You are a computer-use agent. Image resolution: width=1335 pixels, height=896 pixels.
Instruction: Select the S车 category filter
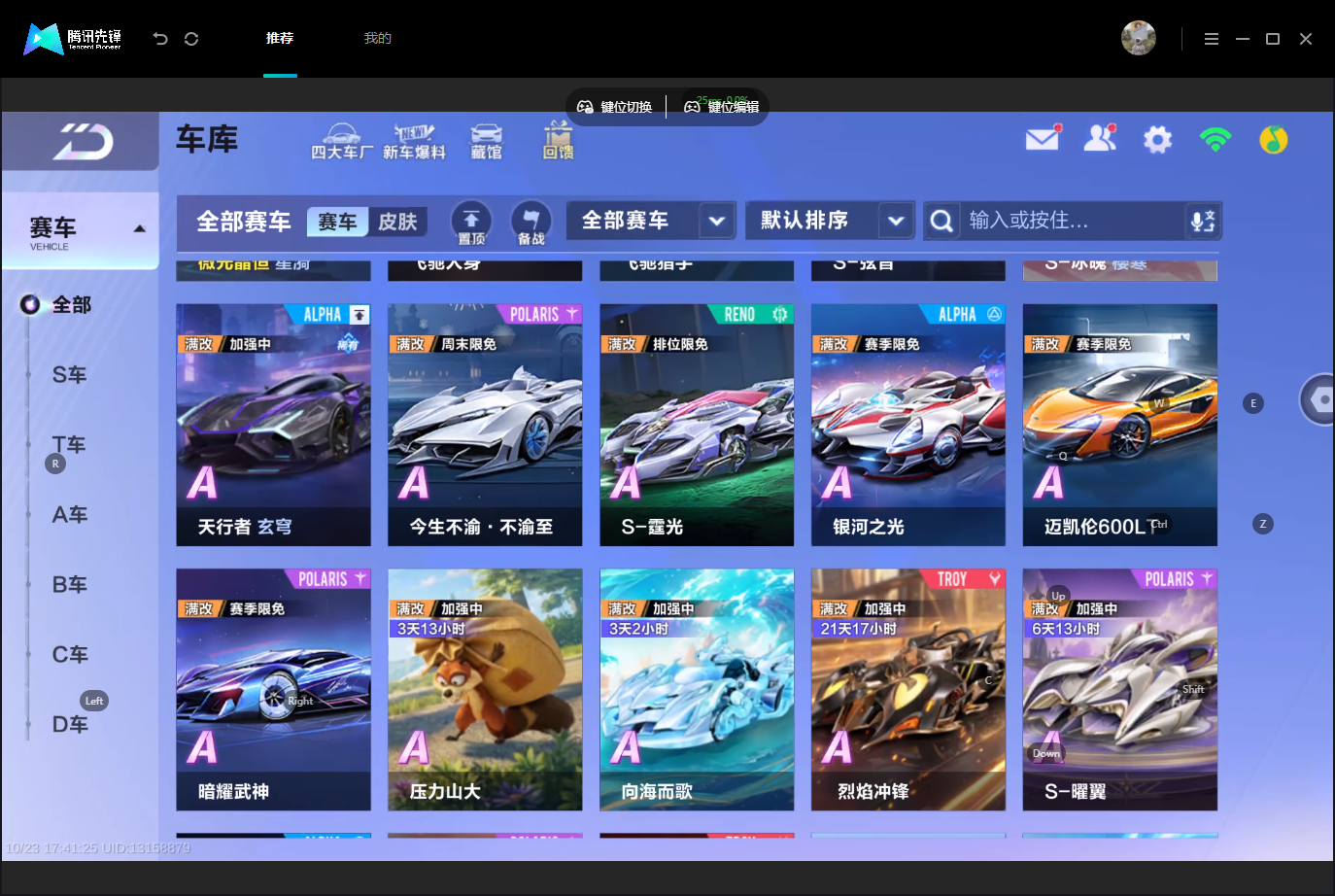point(69,375)
